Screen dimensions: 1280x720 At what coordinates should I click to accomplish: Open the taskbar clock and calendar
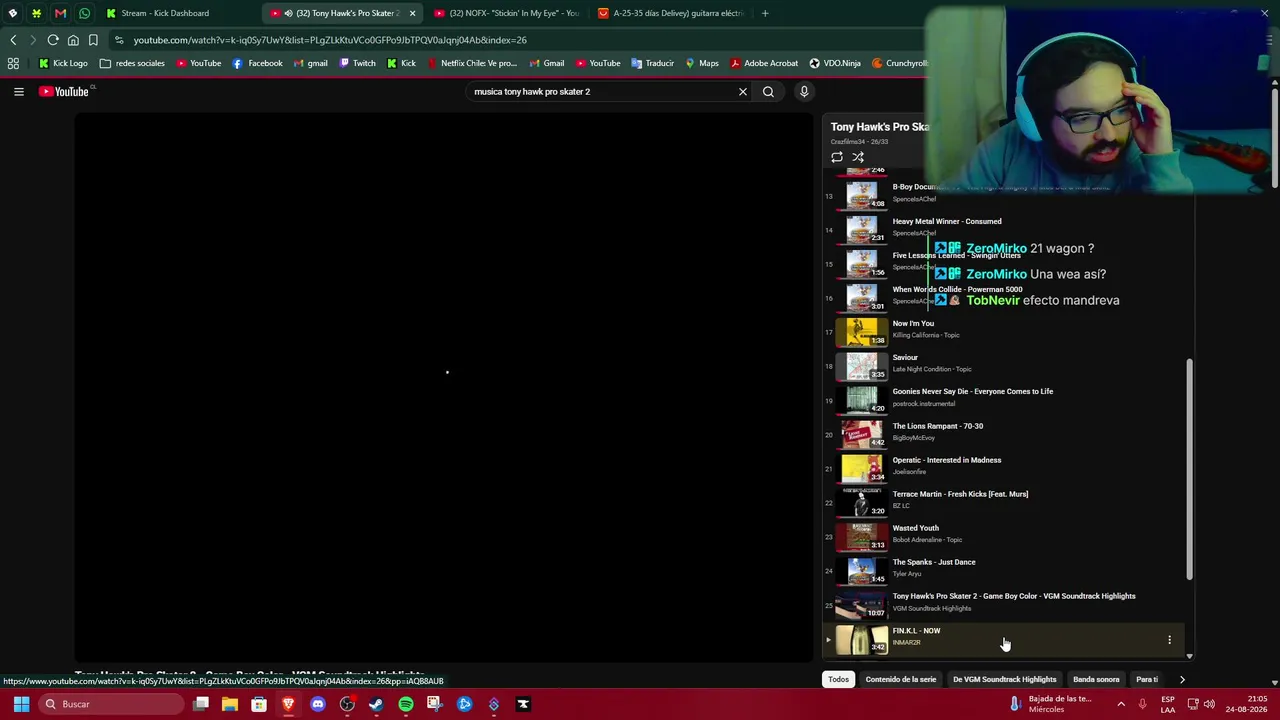click(x=1244, y=704)
